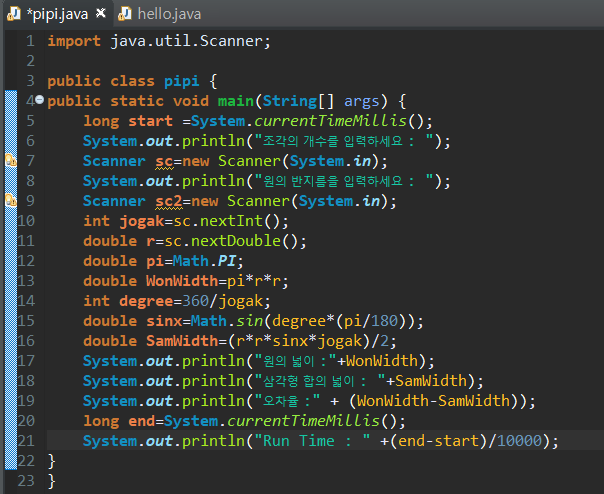
Task: Click Math.PI on line 12
Action: point(204,261)
